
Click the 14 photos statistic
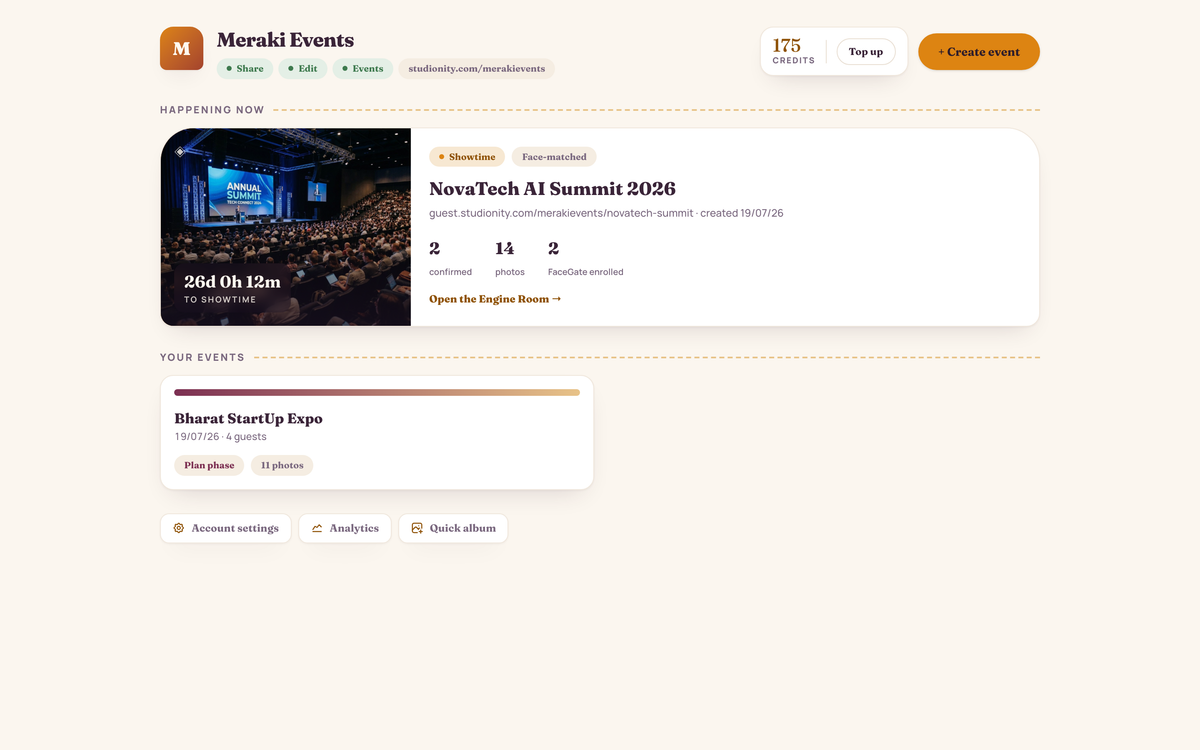[510, 258]
